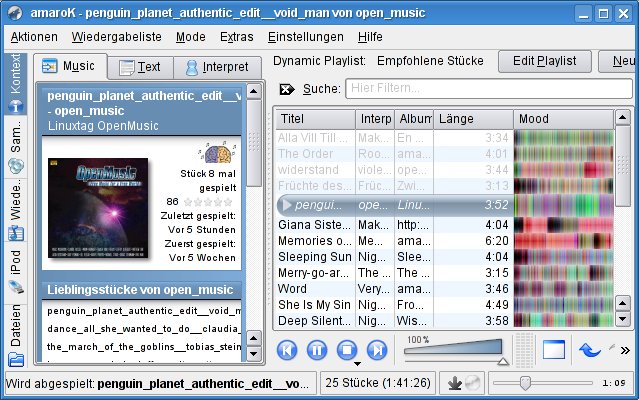This screenshot has height=400, width=639.
Task: Click the MusicBrainz brain icon
Action: (218, 152)
